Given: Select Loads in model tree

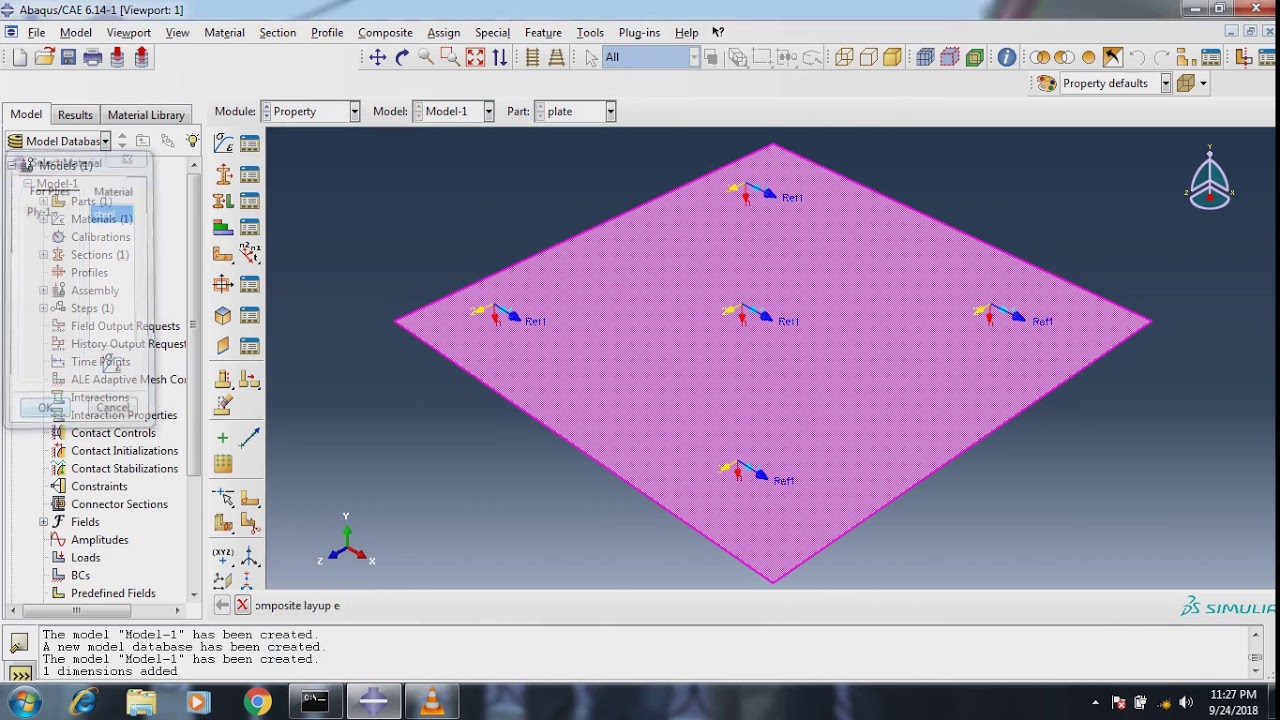Looking at the screenshot, I should click(85, 558).
